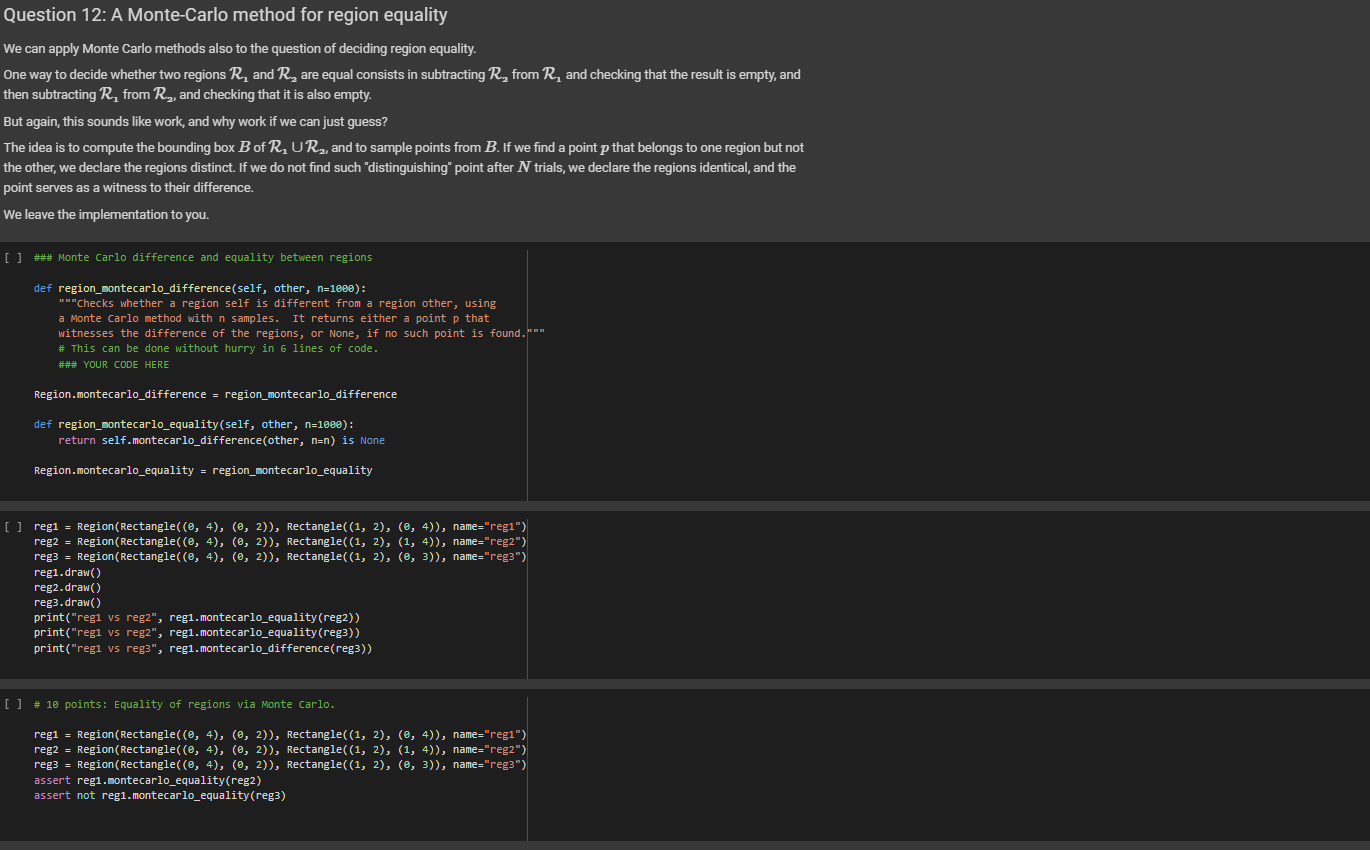Click the reg3 definition in the draw cell
The height and width of the screenshot is (850, 1370).
[280, 556]
